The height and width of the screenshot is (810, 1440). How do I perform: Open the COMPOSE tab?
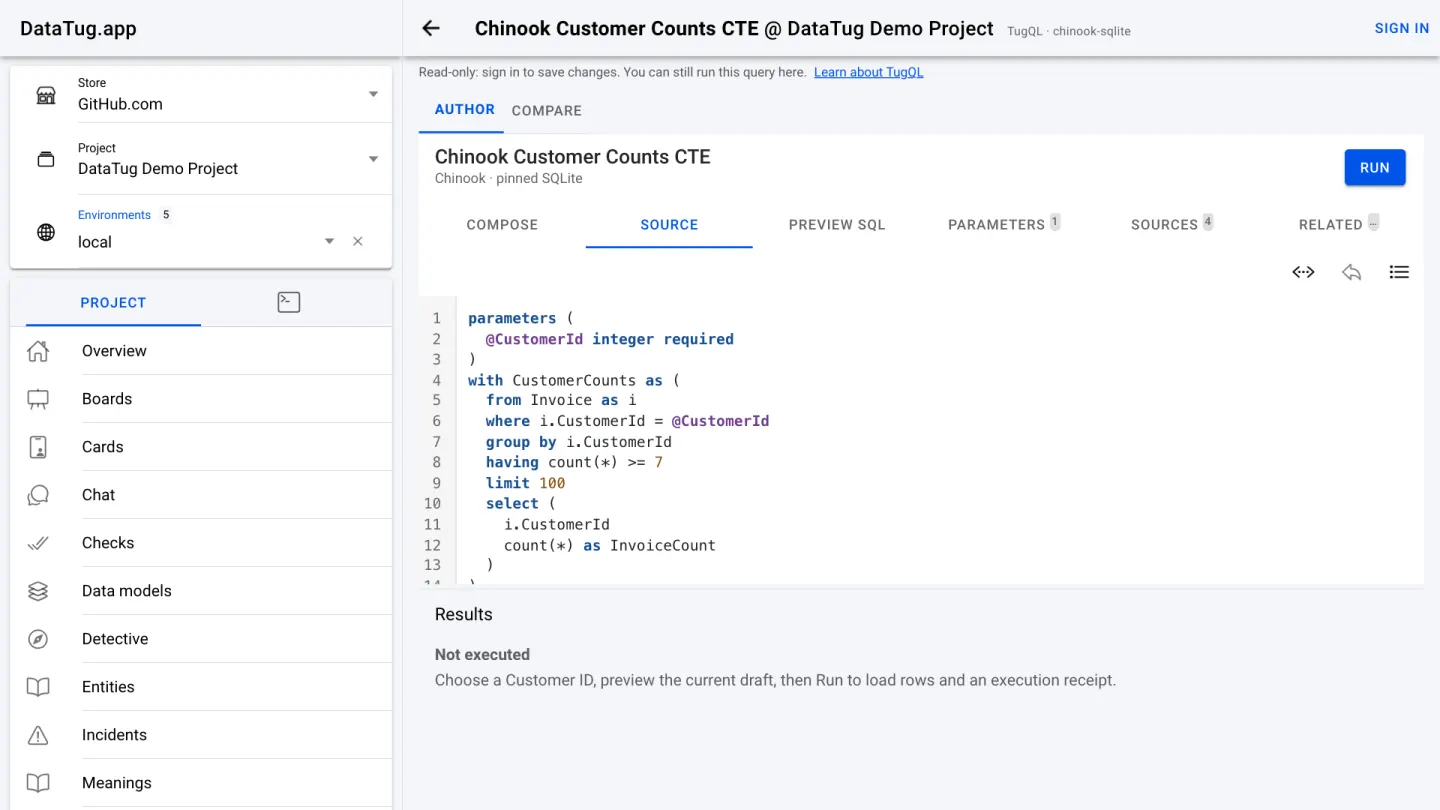502,225
